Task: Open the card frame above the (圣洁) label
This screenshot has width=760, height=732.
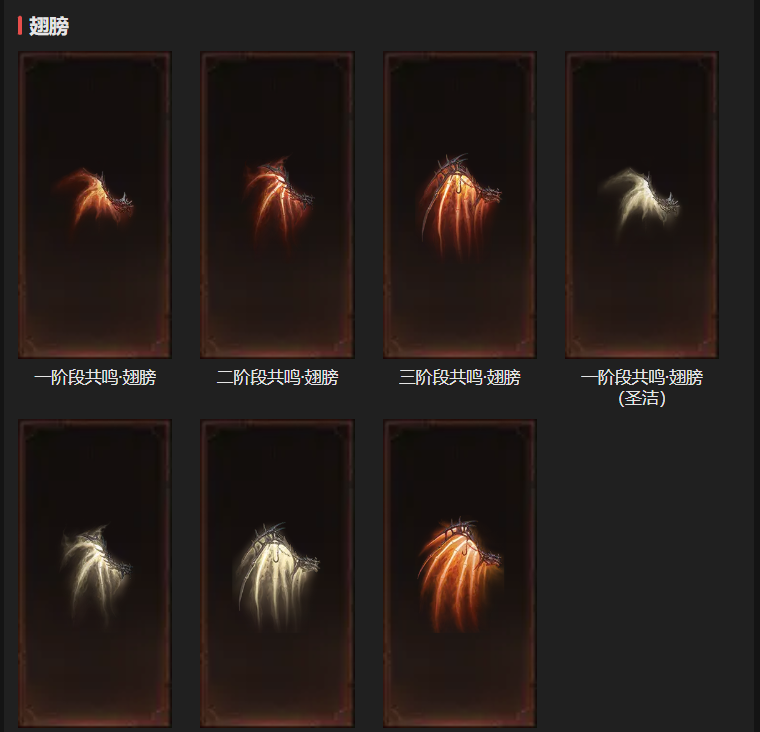Action: 642,205
